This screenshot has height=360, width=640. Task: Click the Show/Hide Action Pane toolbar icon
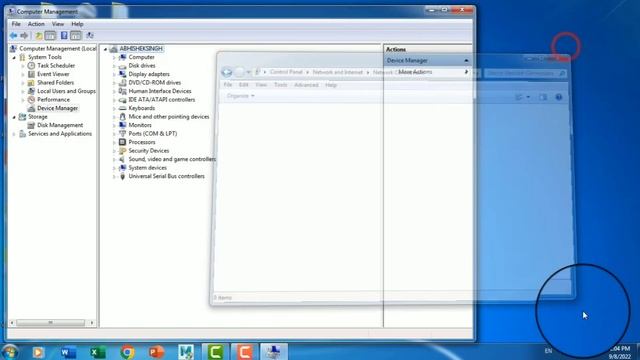tap(76, 36)
